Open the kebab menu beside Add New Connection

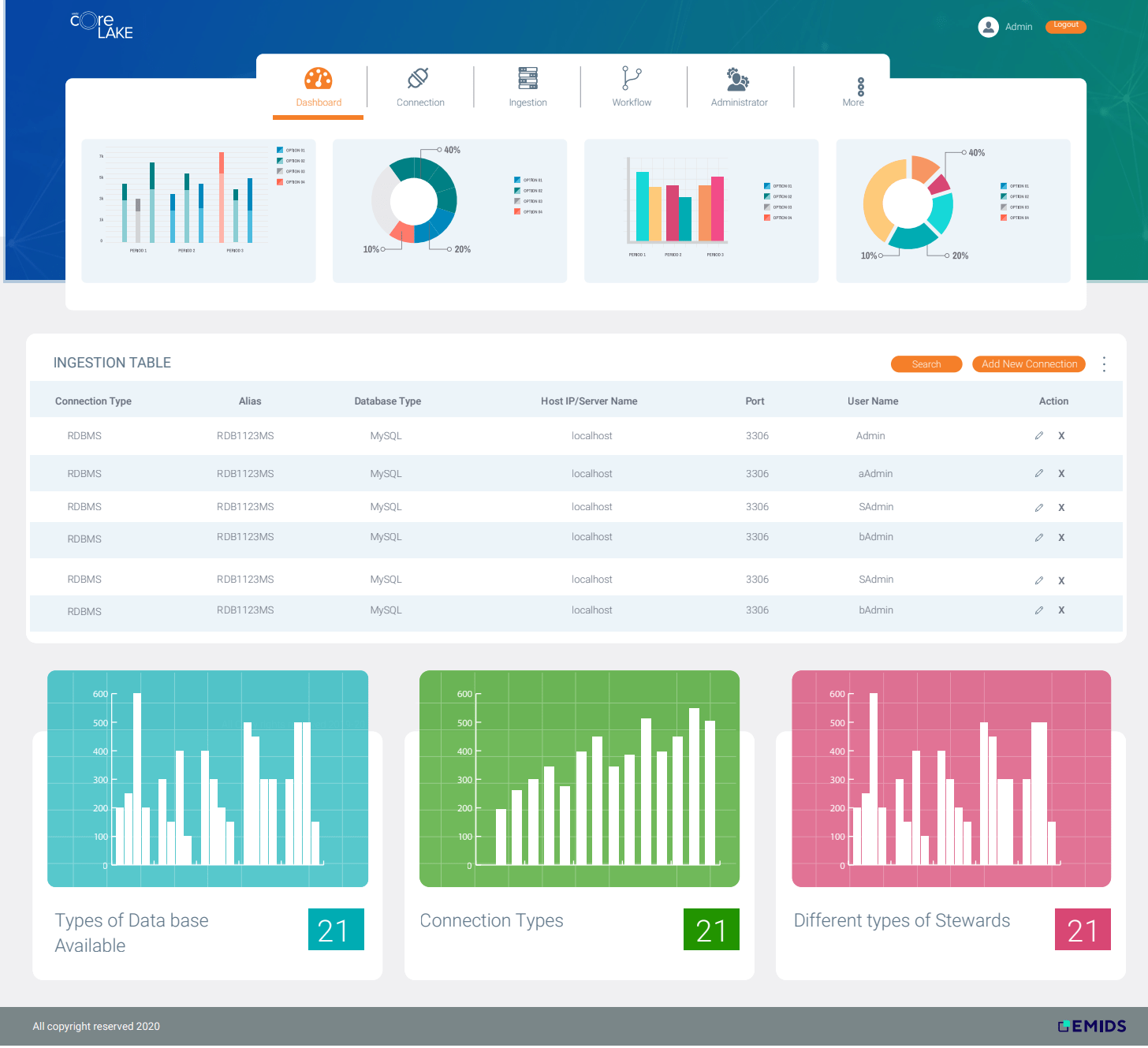point(1104,364)
